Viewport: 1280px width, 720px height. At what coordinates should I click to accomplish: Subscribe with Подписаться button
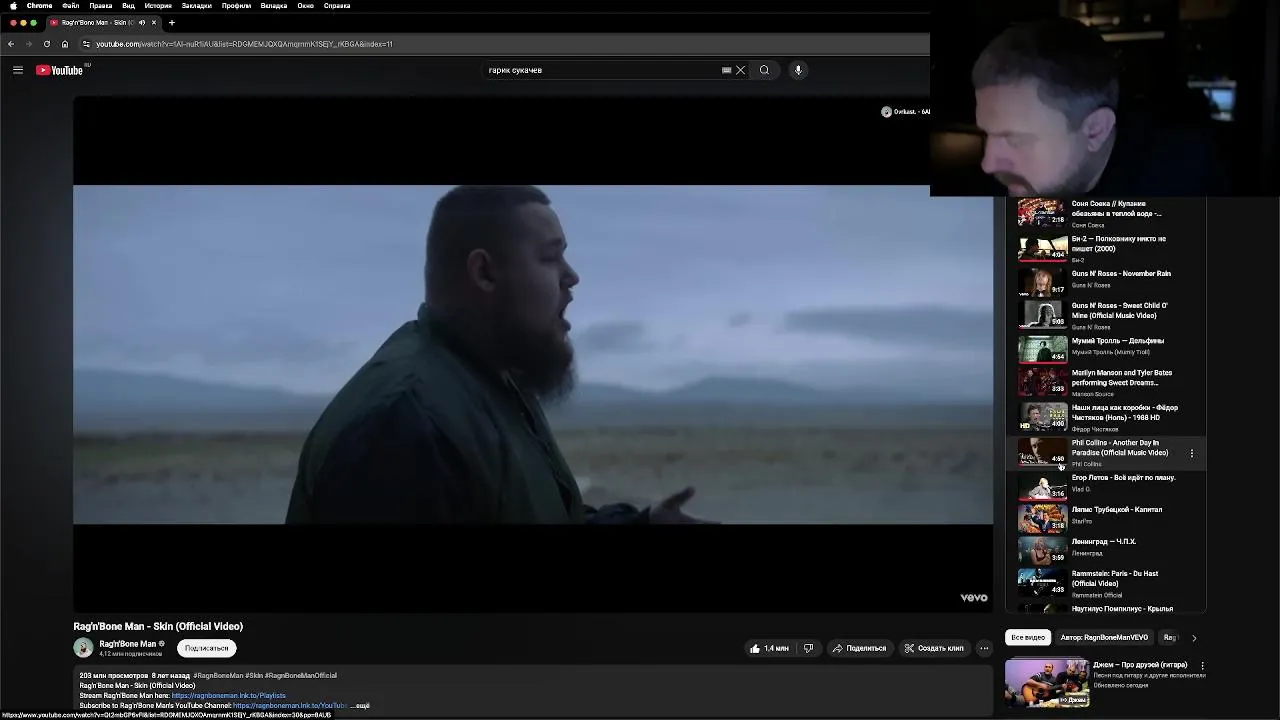(x=206, y=648)
